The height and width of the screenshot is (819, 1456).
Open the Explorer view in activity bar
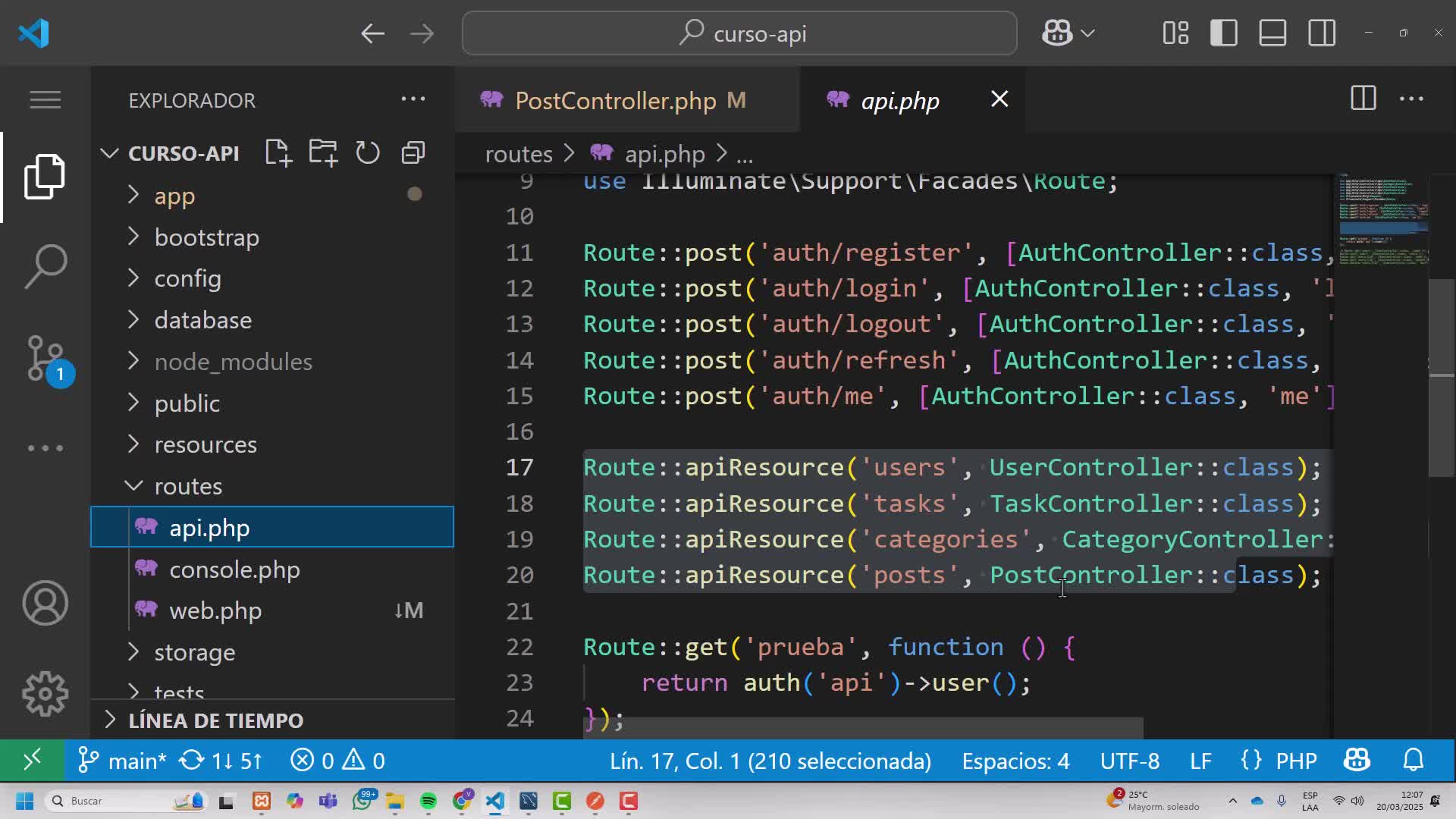[x=45, y=177]
